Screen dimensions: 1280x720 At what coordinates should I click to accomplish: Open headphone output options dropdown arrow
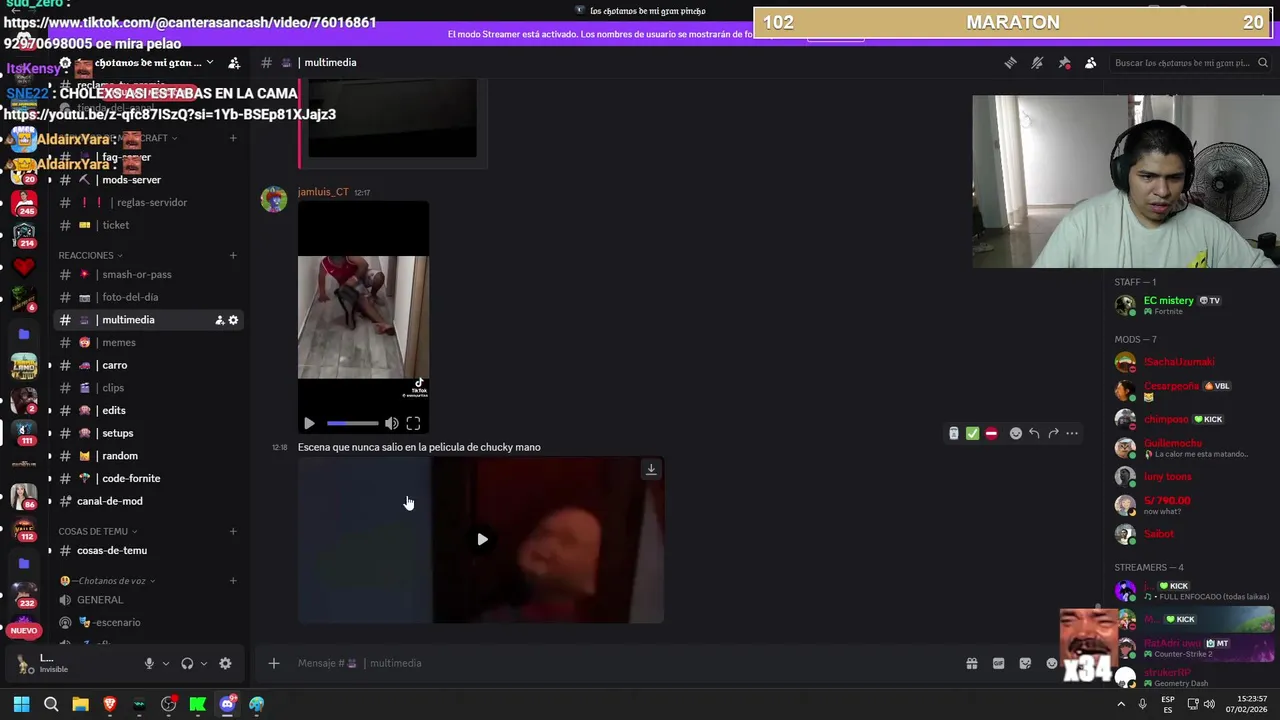[x=204, y=663]
